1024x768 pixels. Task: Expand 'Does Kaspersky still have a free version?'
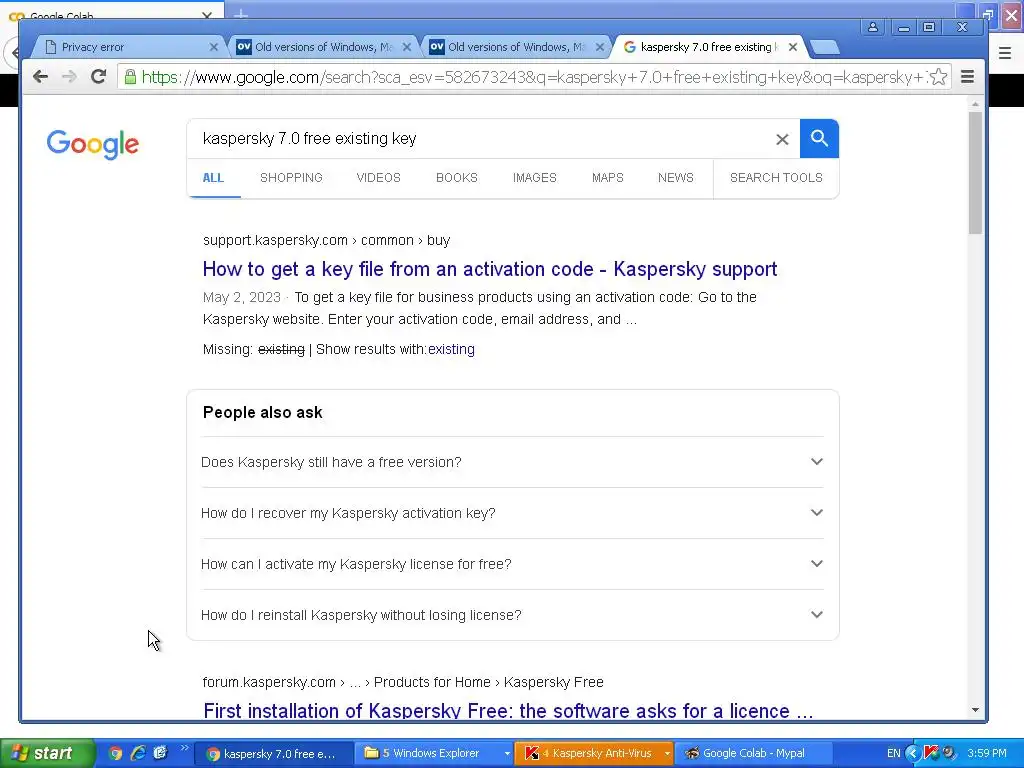(x=512, y=462)
